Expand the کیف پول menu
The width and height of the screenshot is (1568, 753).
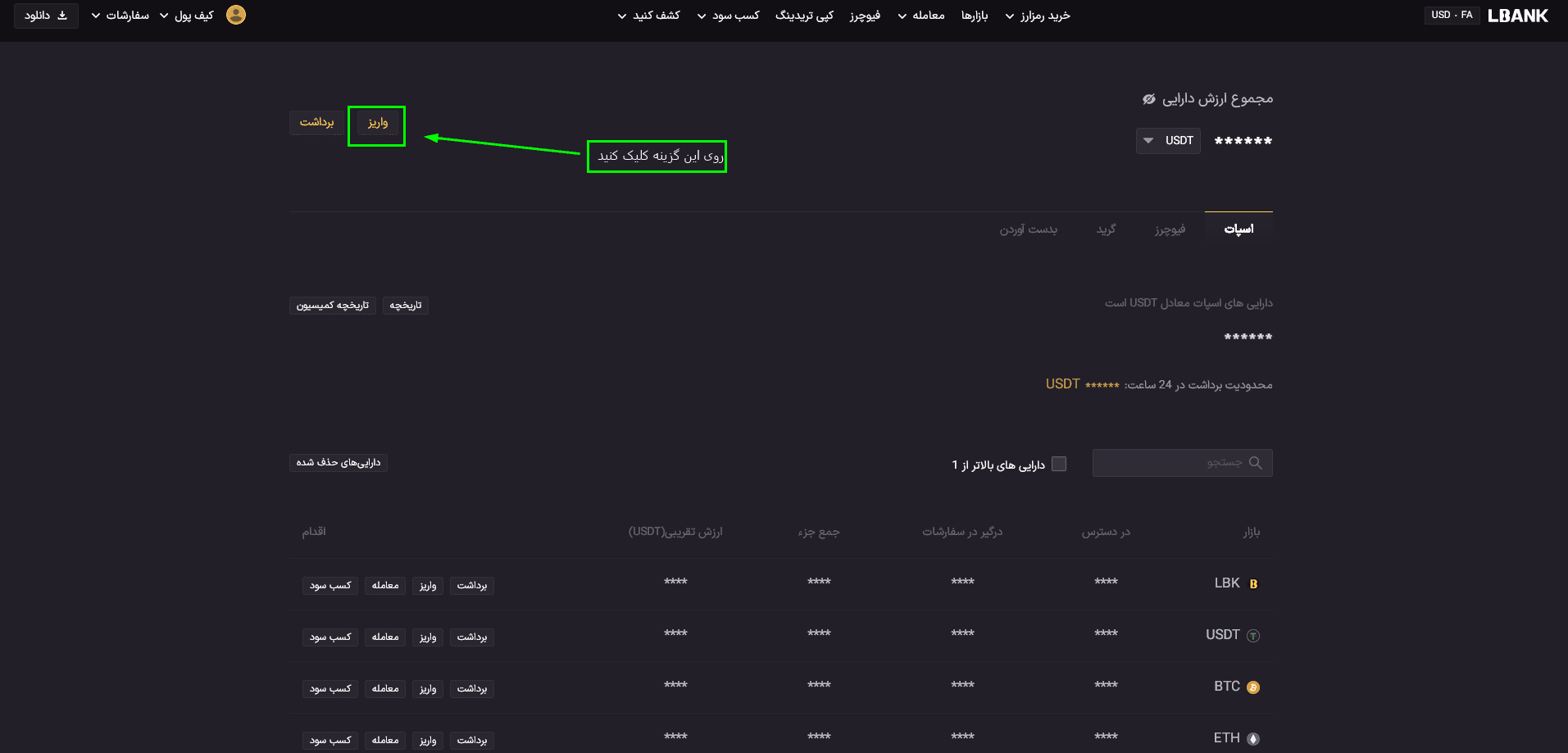tap(186, 16)
